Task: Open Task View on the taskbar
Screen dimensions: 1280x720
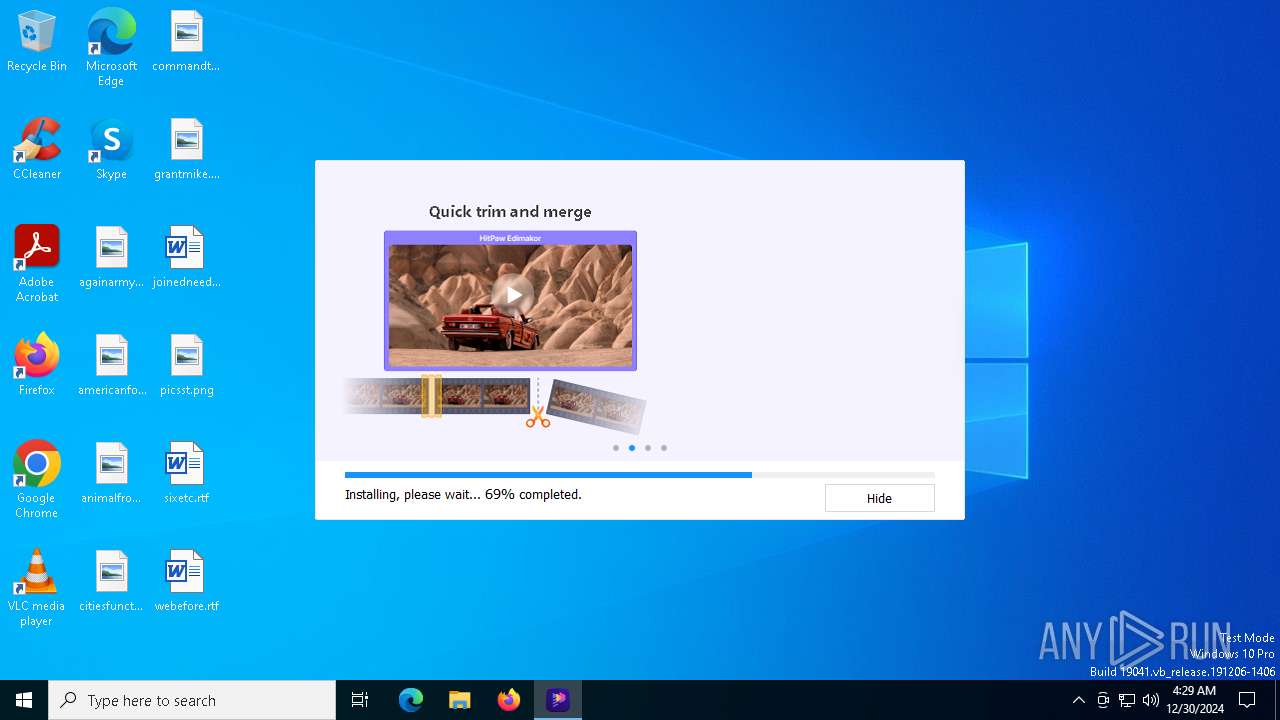Action: click(x=360, y=700)
